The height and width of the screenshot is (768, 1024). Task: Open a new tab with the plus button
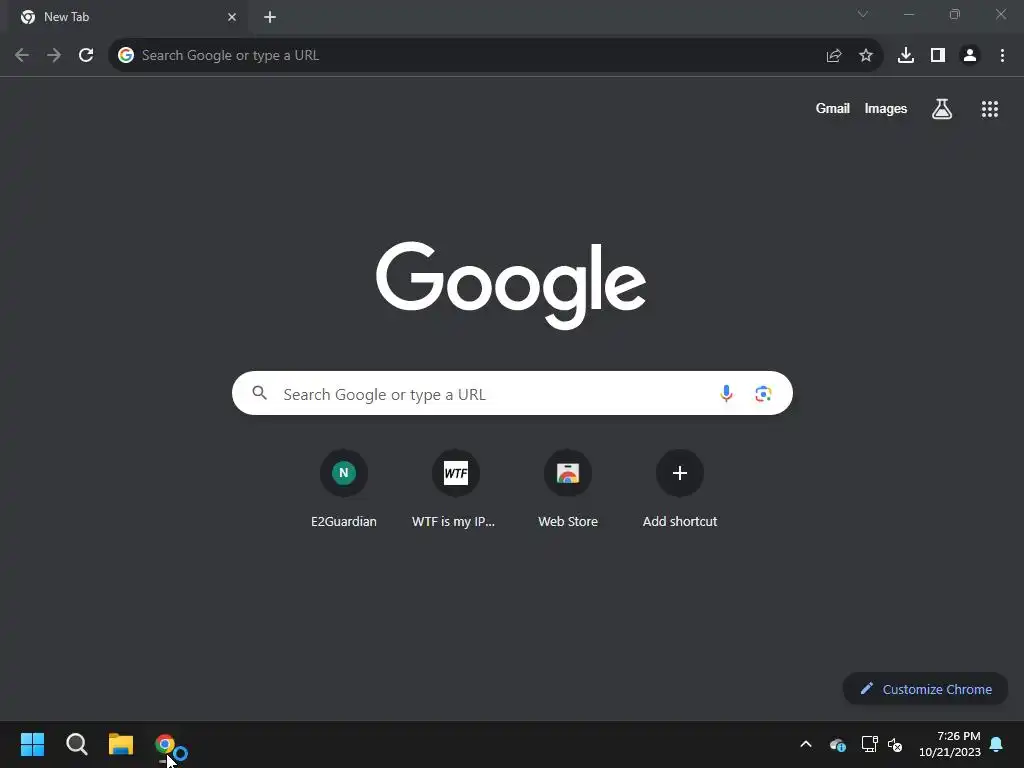(x=270, y=17)
